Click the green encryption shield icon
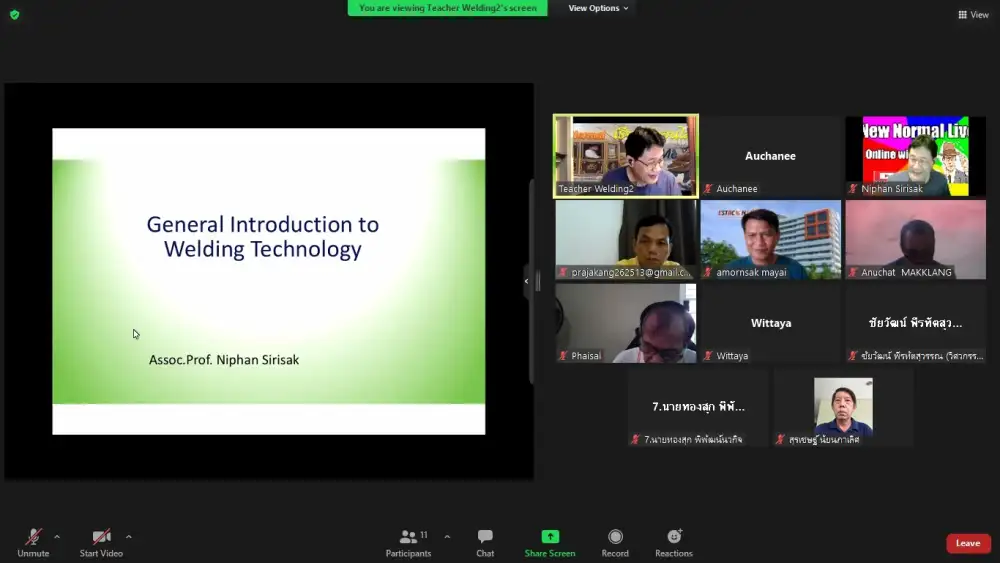 coord(14,15)
